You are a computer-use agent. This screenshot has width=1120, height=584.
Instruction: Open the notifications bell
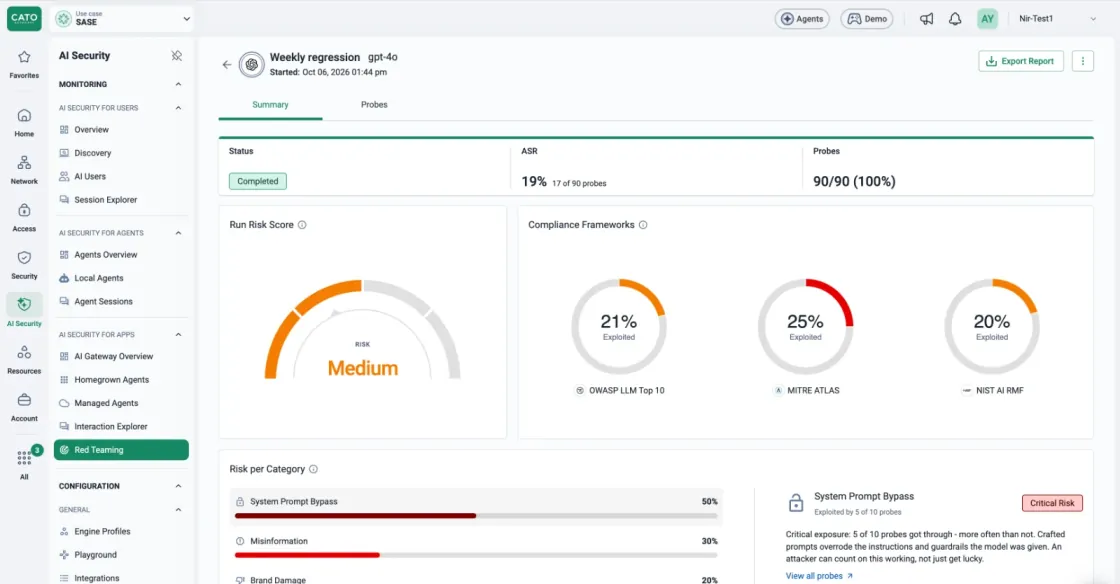[955, 19]
